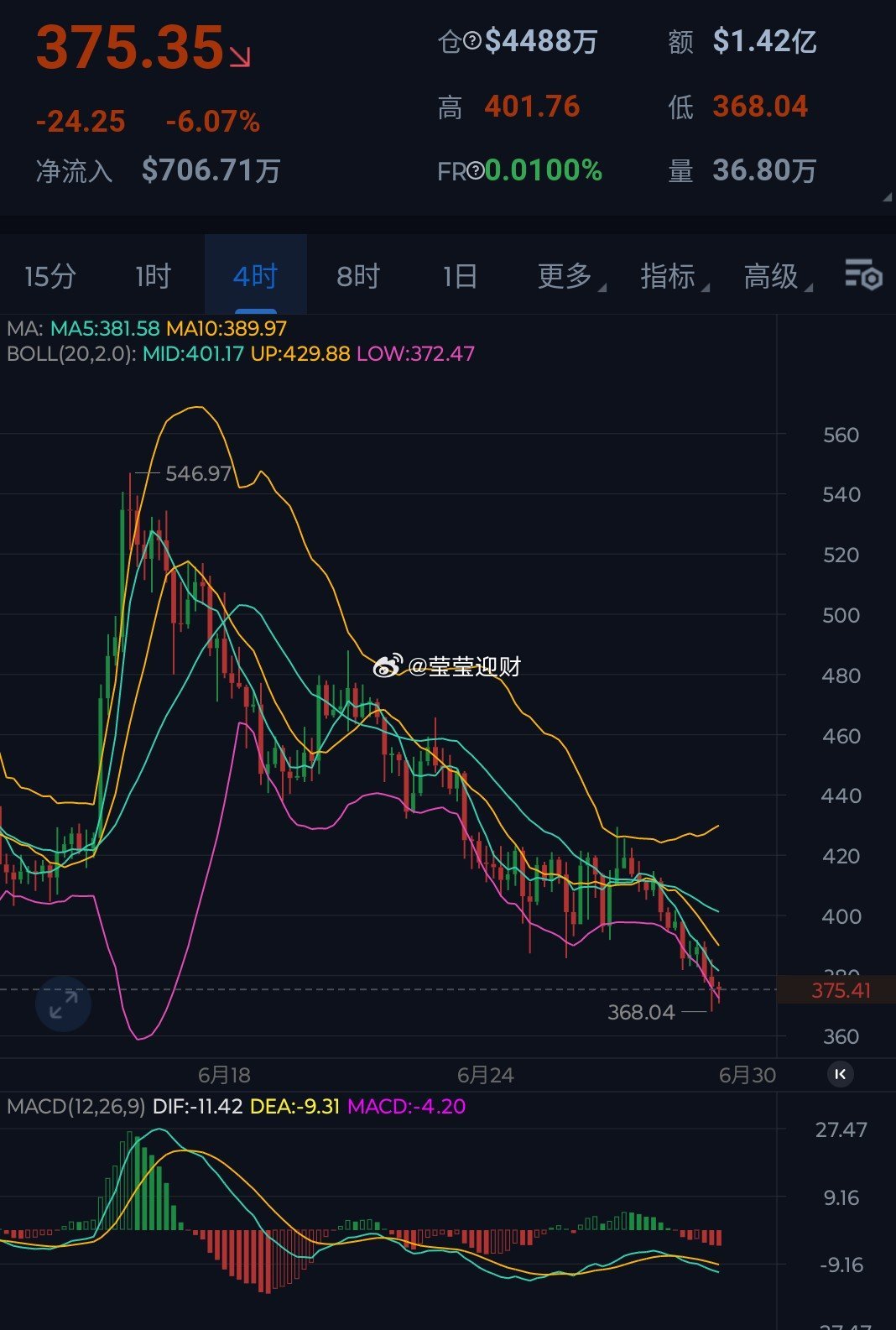Open the 更多 timeframe dropdown
Screen dimensions: 896x1330
(570, 276)
